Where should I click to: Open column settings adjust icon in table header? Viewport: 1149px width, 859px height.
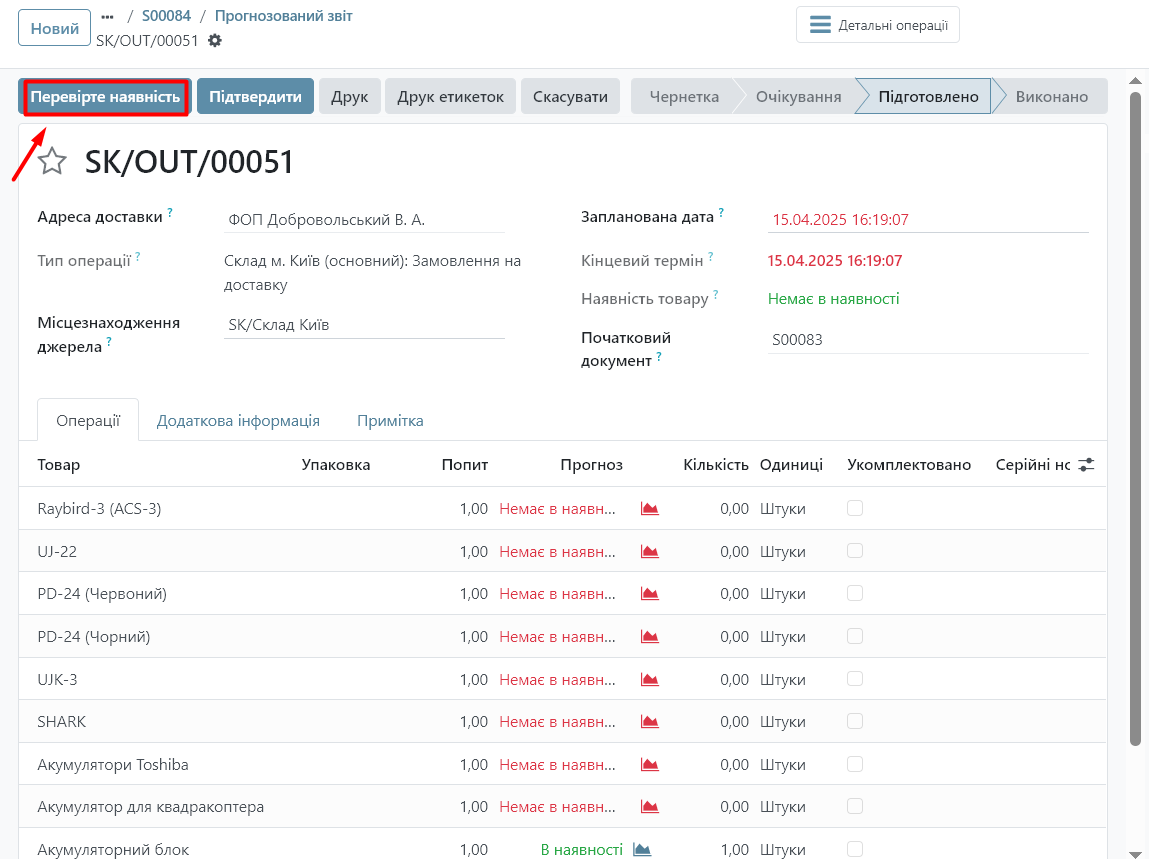point(1087,465)
